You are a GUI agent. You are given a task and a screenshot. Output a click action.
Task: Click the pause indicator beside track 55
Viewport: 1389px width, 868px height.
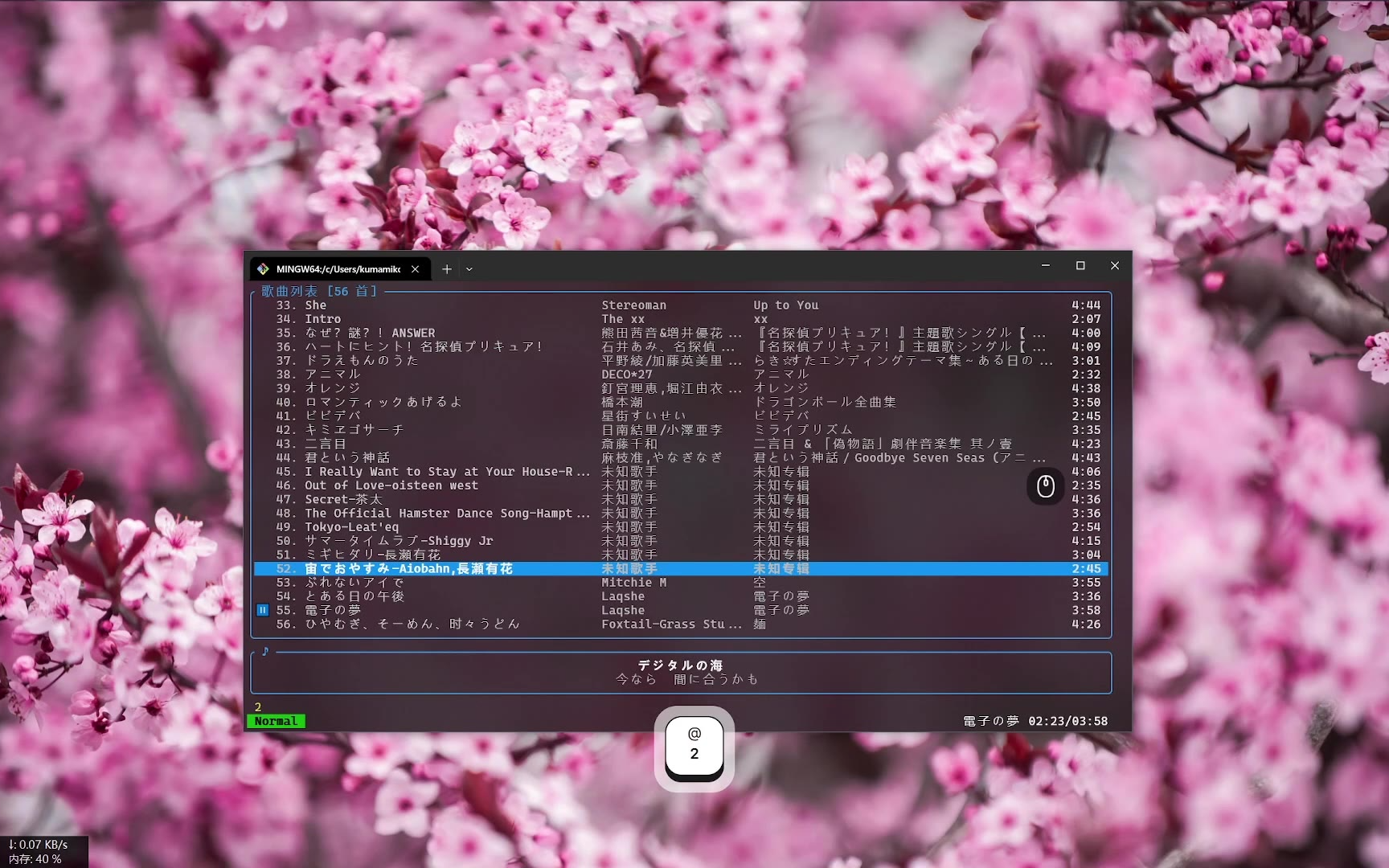coord(262,610)
